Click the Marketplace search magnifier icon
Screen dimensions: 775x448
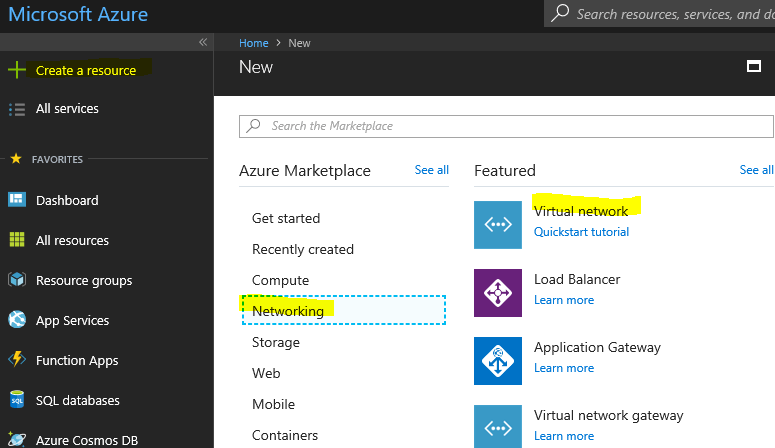(254, 126)
